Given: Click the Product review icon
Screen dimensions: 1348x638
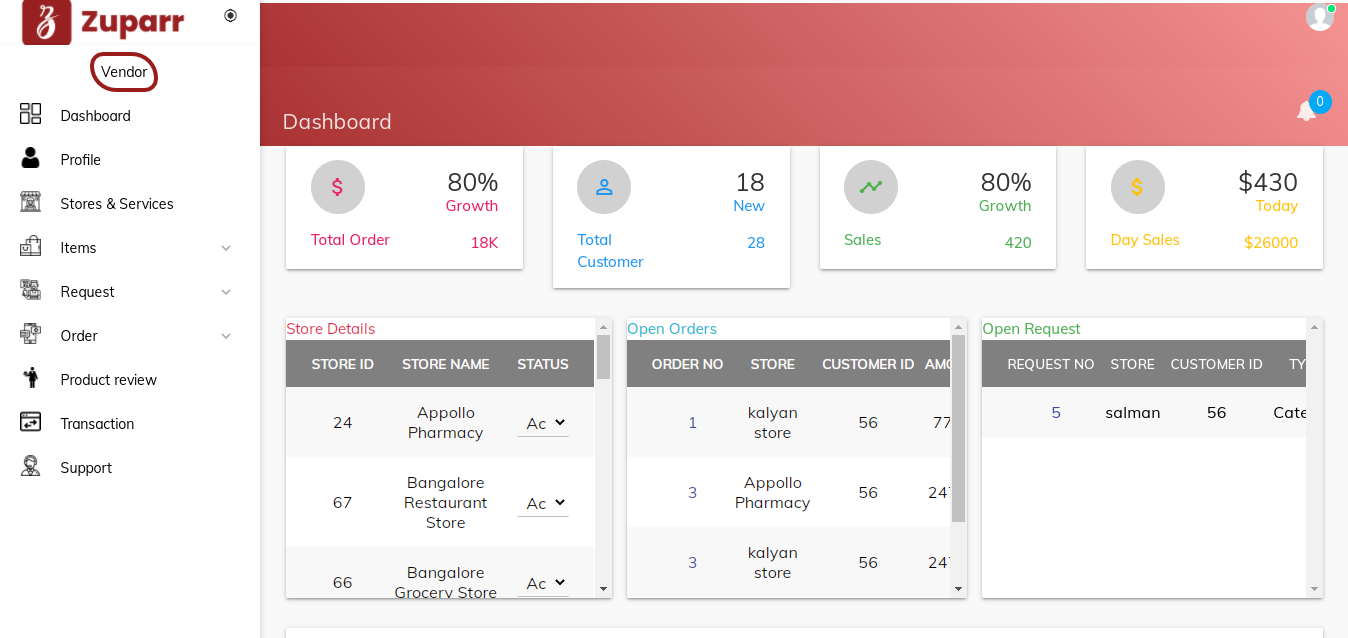Looking at the screenshot, I should pos(31,378).
